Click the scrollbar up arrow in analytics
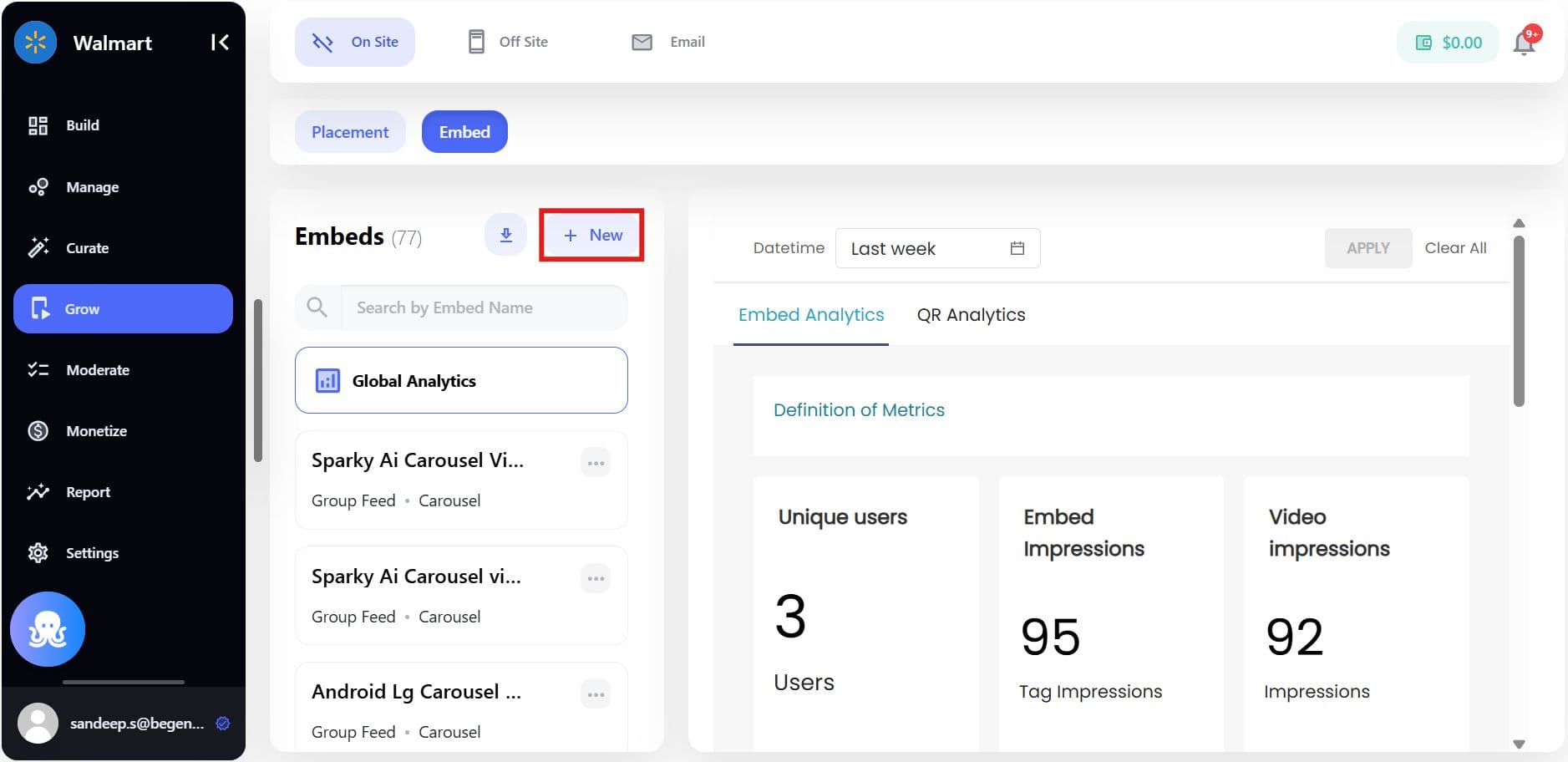This screenshot has height=762, width=1568. tap(1519, 223)
